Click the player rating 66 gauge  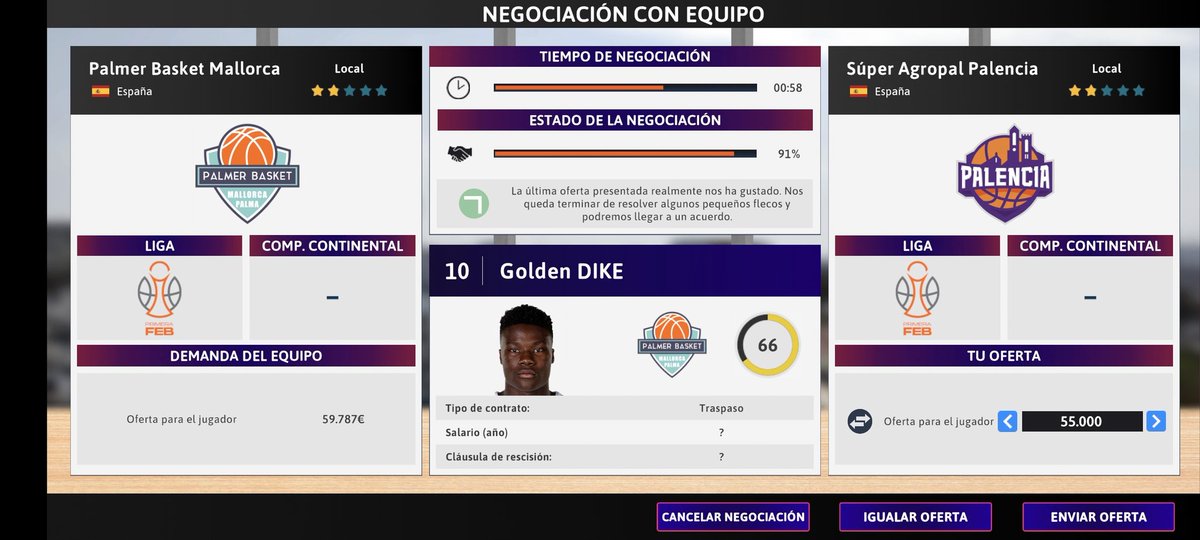pos(768,345)
